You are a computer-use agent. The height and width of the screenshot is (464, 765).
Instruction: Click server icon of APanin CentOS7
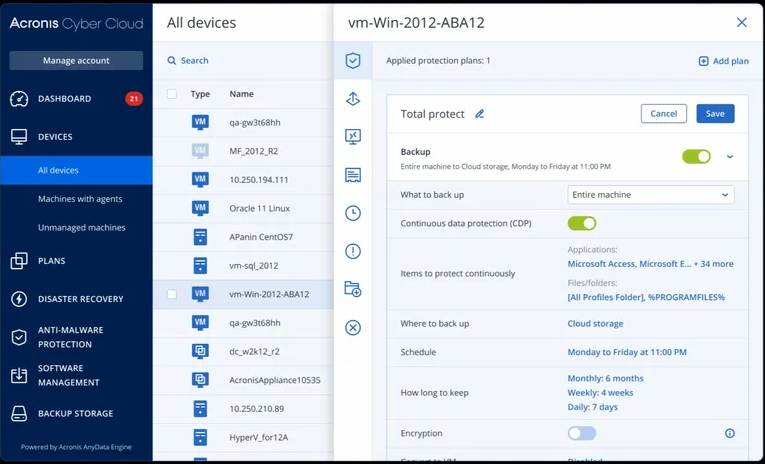pos(201,237)
